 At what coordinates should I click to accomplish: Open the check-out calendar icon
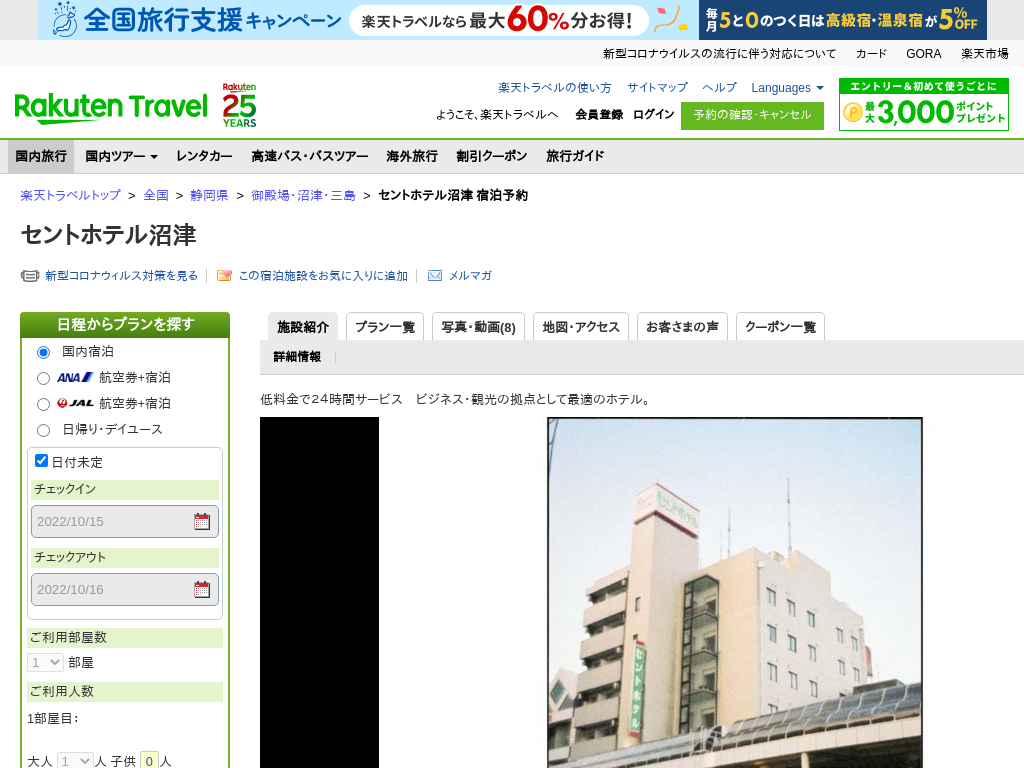click(202, 589)
